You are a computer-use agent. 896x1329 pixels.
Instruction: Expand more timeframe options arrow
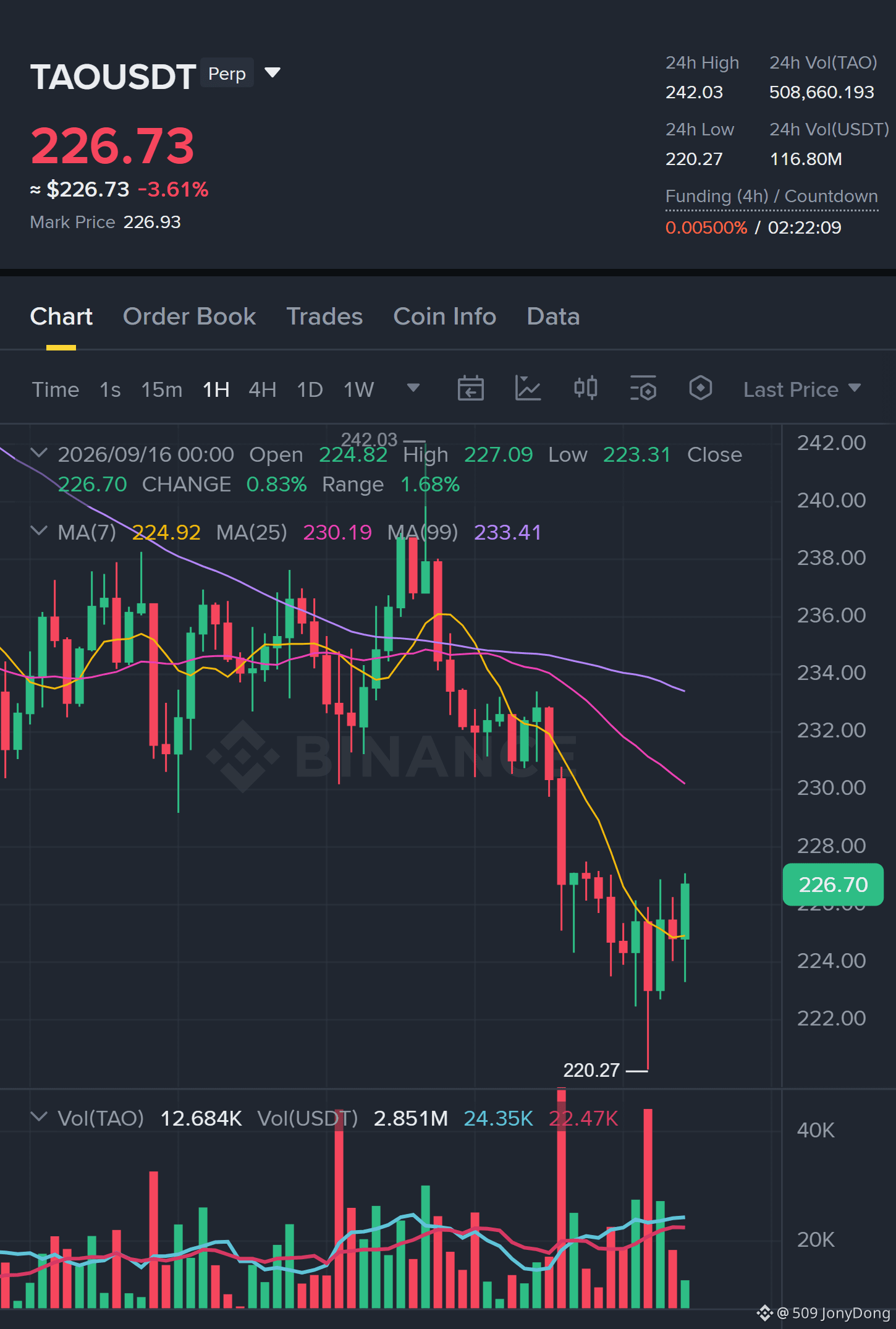[x=413, y=388]
